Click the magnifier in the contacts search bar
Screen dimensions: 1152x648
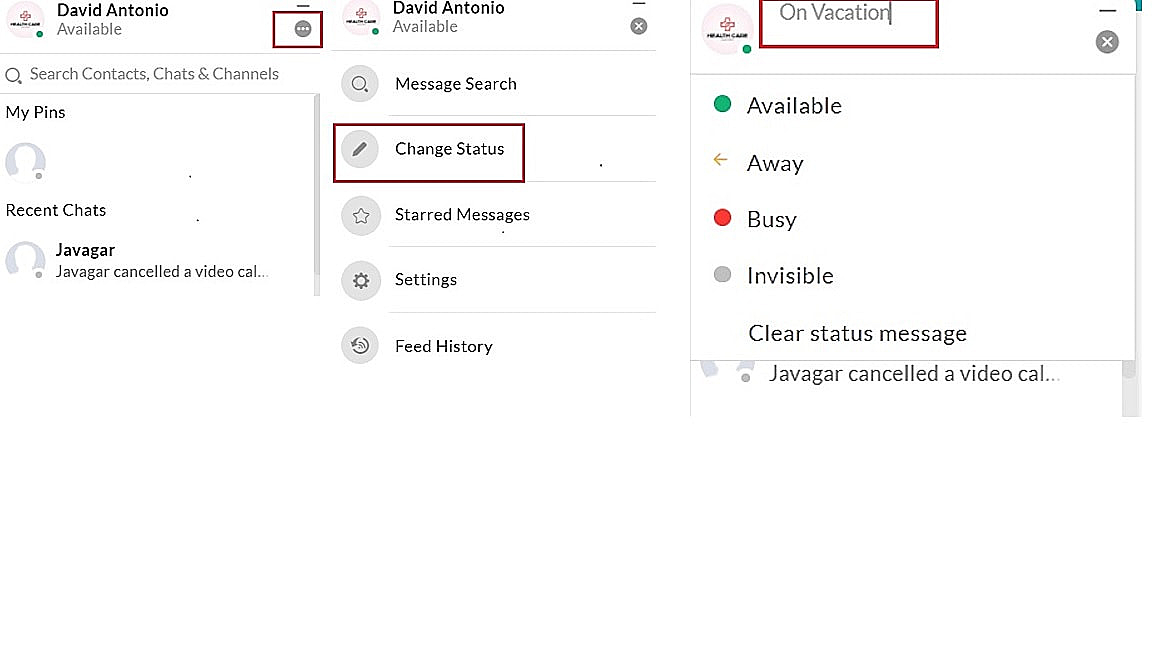point(13,74)
